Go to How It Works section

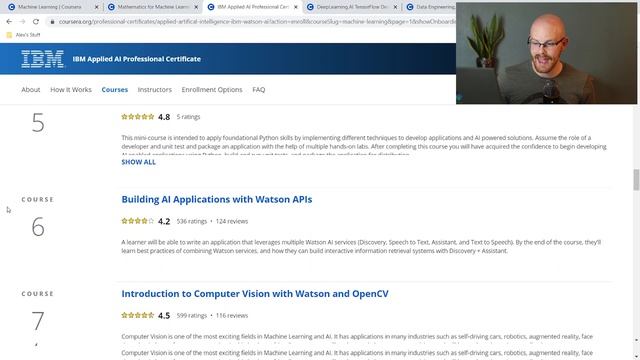pos(71,89)
